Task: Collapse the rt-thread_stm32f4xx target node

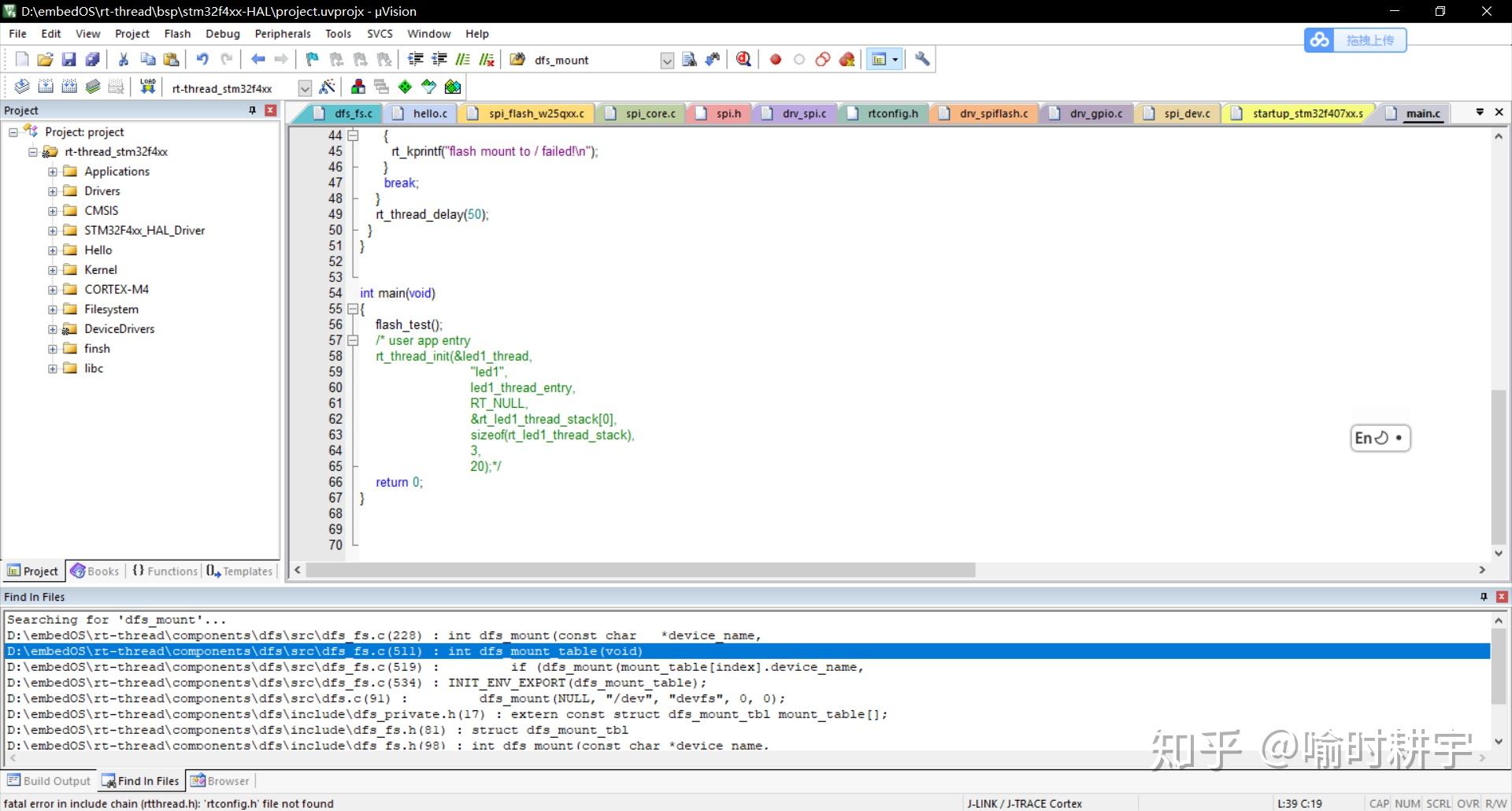Action: pos(33,152)
